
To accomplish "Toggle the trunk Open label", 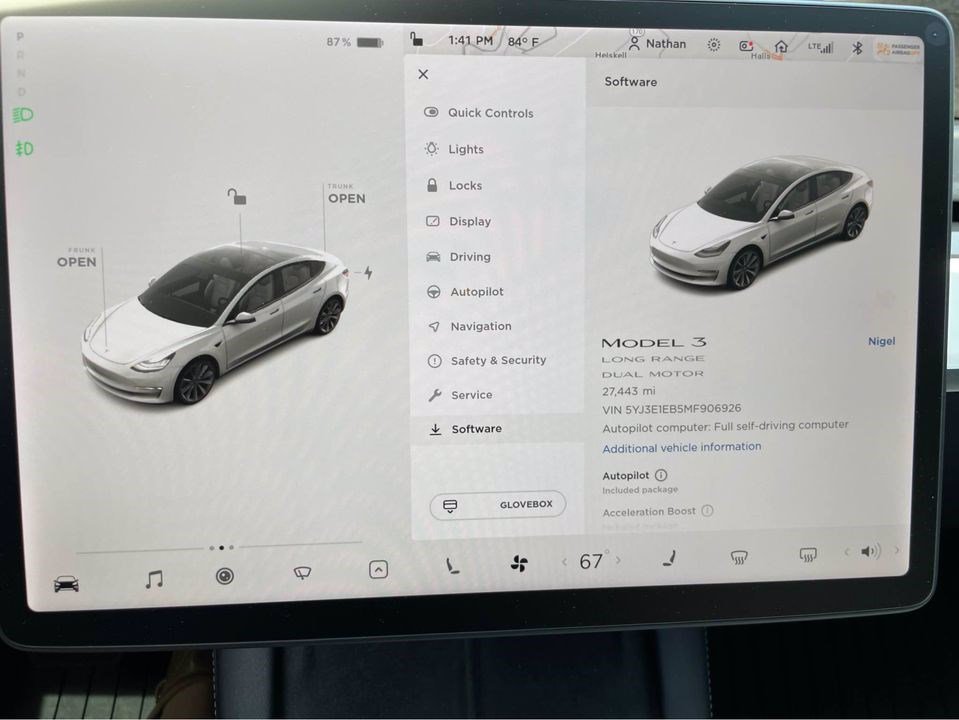I will tap(346, 198).
